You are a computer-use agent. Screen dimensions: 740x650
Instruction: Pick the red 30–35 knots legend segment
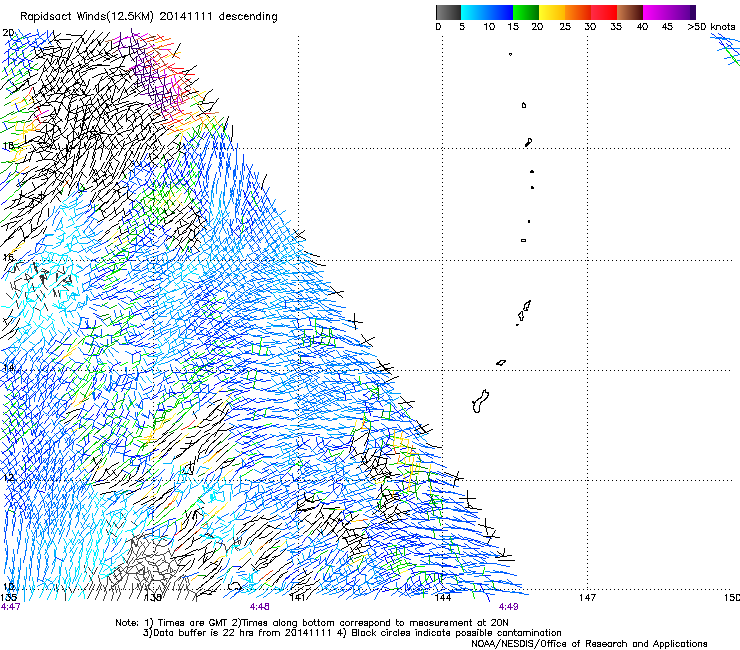tap(604, 12)
